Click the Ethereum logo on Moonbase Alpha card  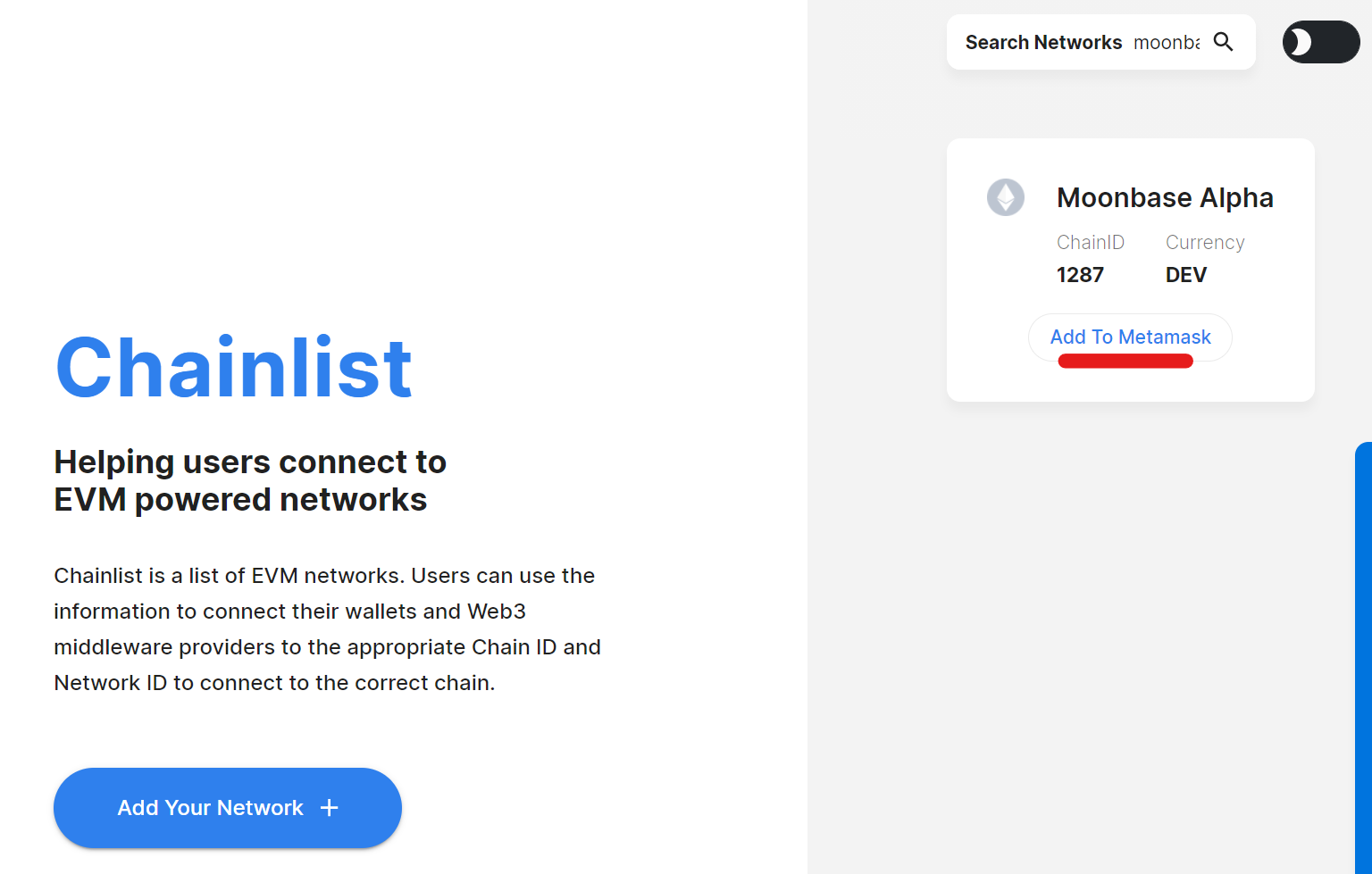click(1005, 197)
